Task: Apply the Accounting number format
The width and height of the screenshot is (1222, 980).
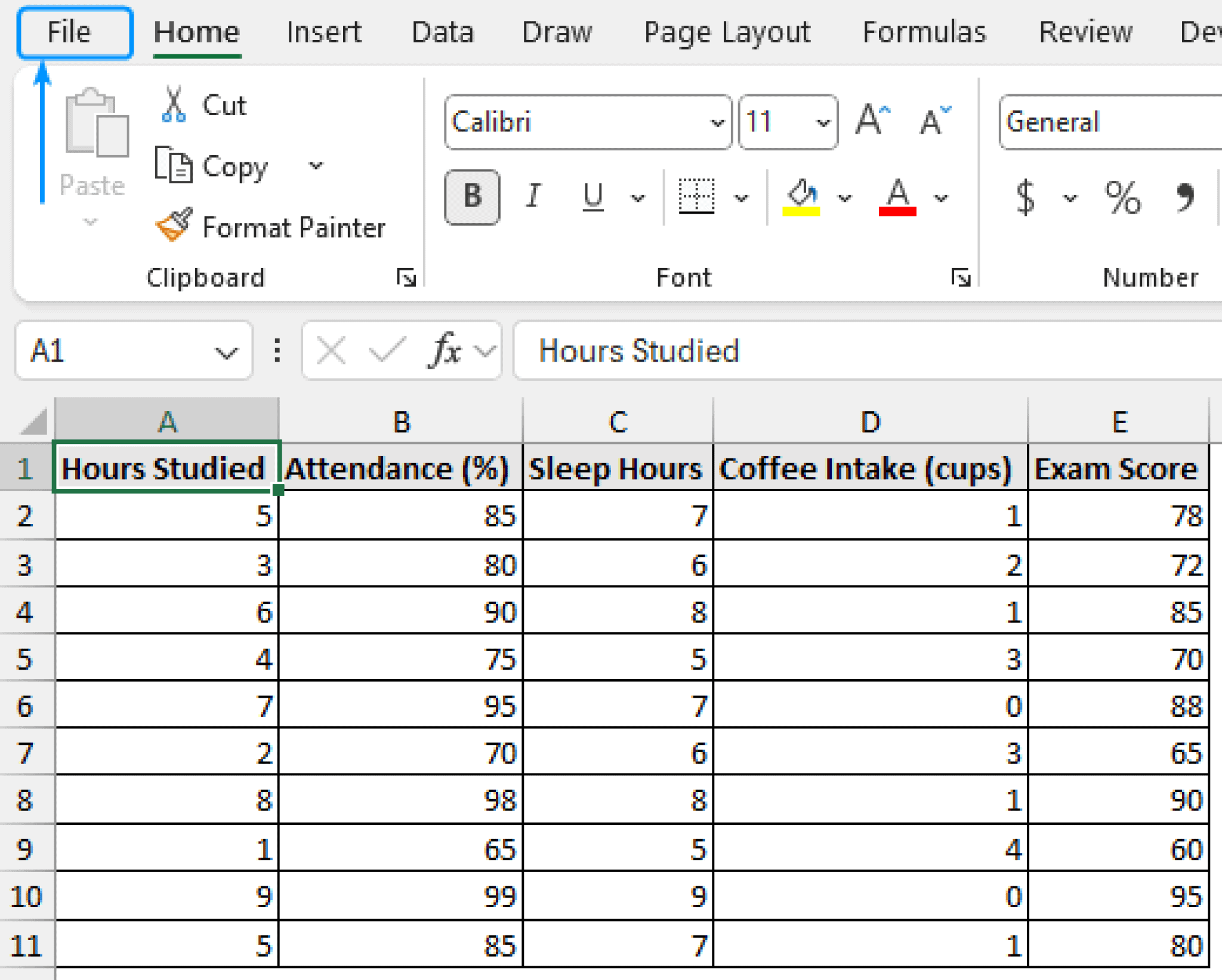Action: pyautogui.click(x=1025, y=198)
